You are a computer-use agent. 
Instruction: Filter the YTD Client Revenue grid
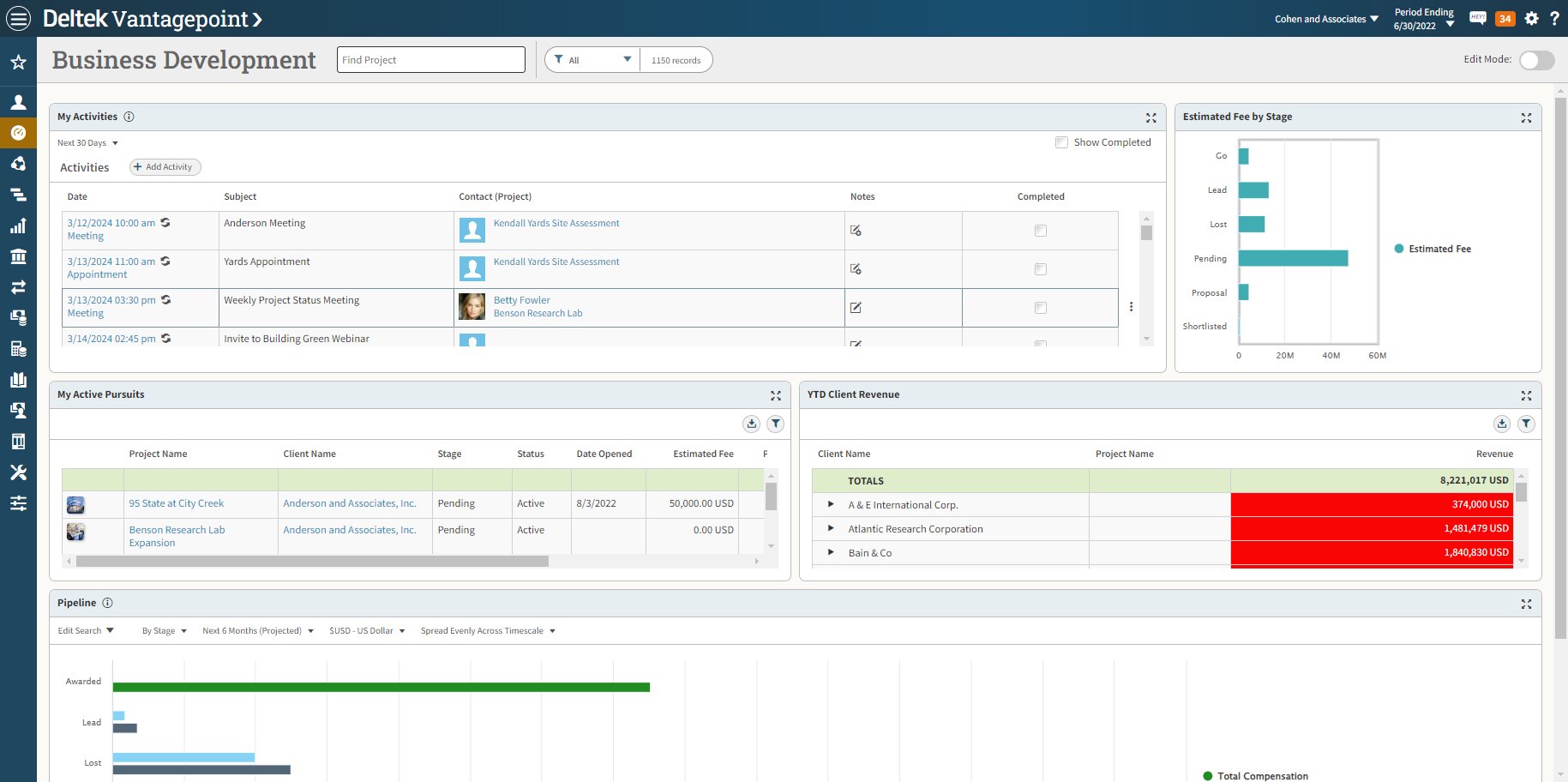(1526, 424)
